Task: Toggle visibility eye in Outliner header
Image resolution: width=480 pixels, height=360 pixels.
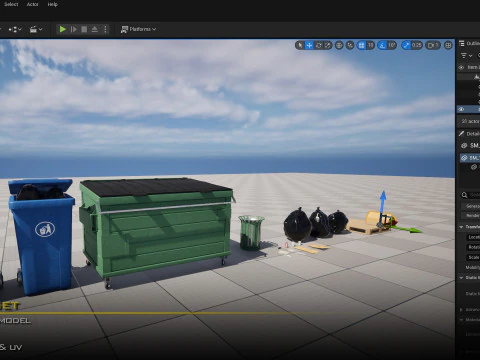Action: [461, 67]
